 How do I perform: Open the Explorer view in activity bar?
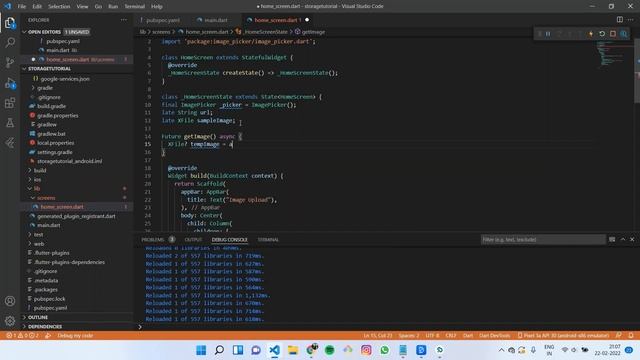click(x=10, y=23)
